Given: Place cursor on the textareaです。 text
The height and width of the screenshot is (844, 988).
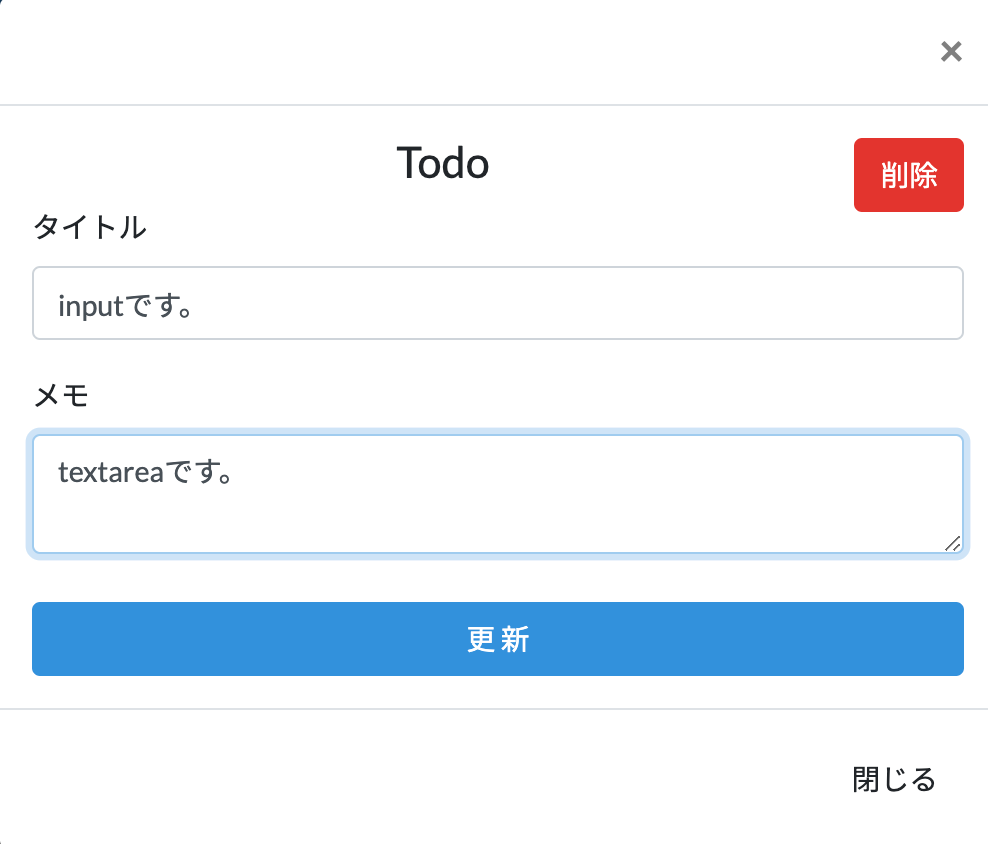Looking at the screenshot, I should tap(146, 470).
